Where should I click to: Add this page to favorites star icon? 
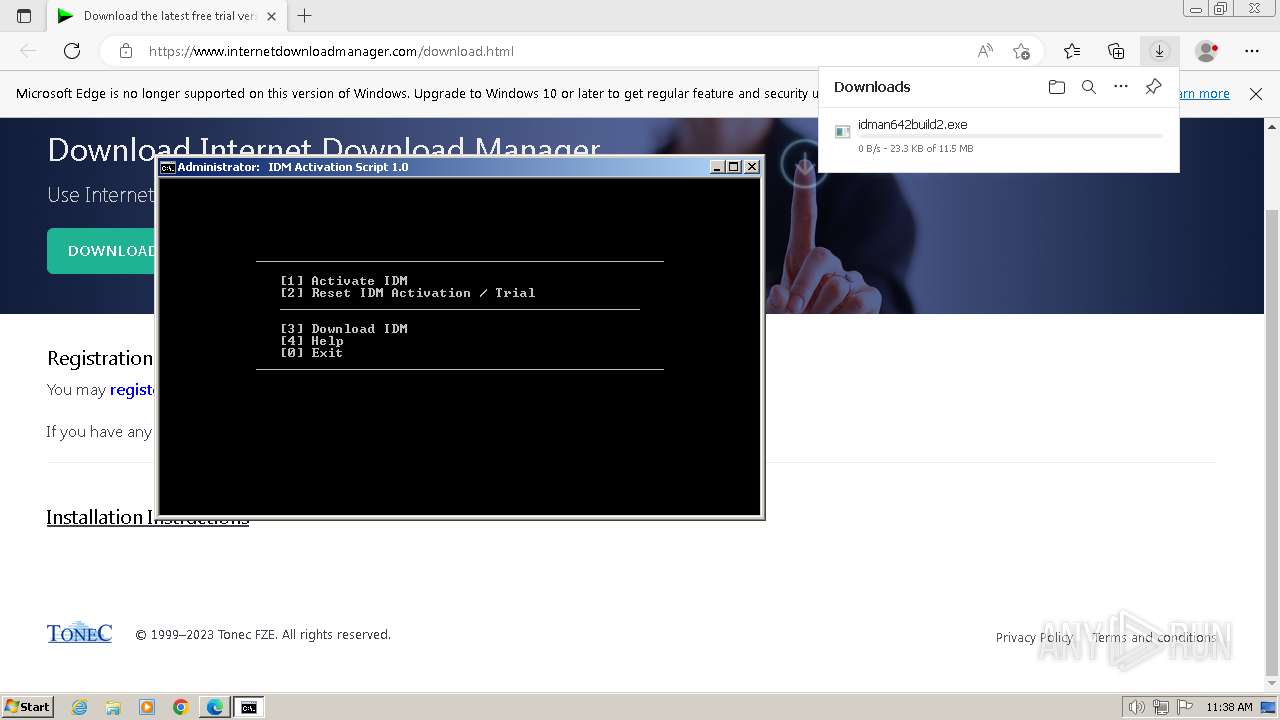coord(1021,51)
